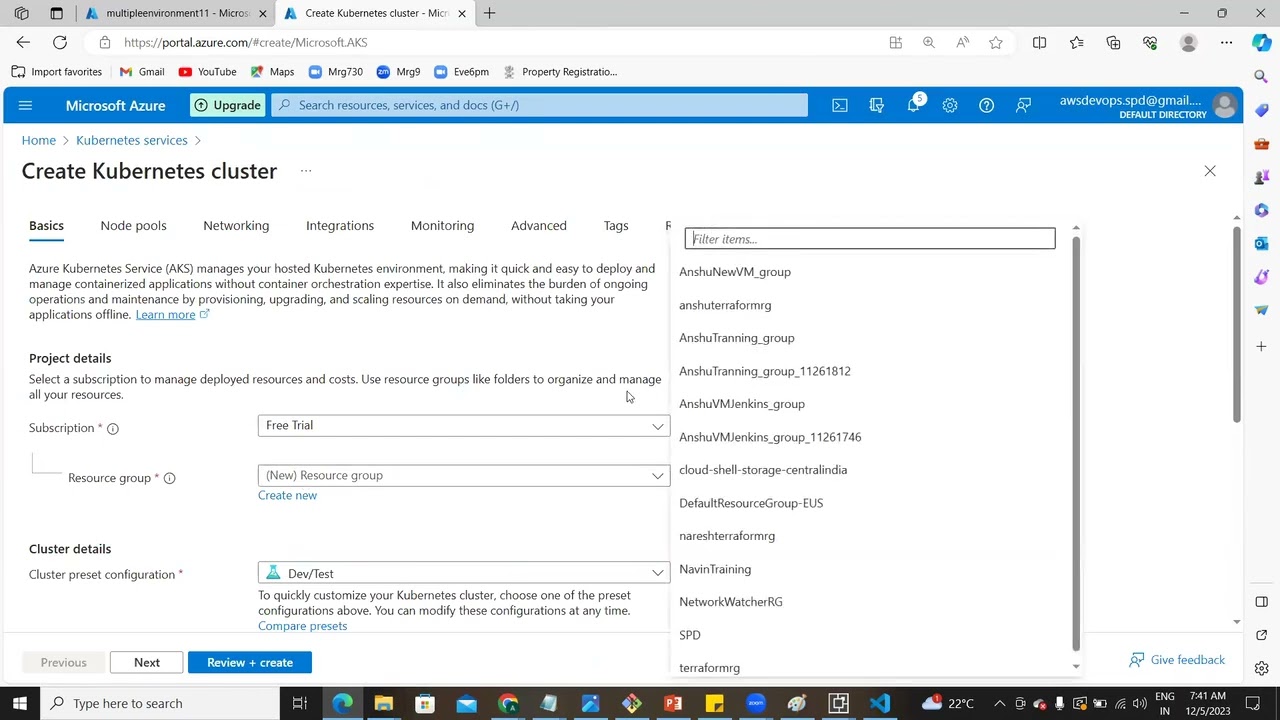Open Outlook in Edge sidebar
This screenshot has height=720, width=1280.
(1262, 244)
